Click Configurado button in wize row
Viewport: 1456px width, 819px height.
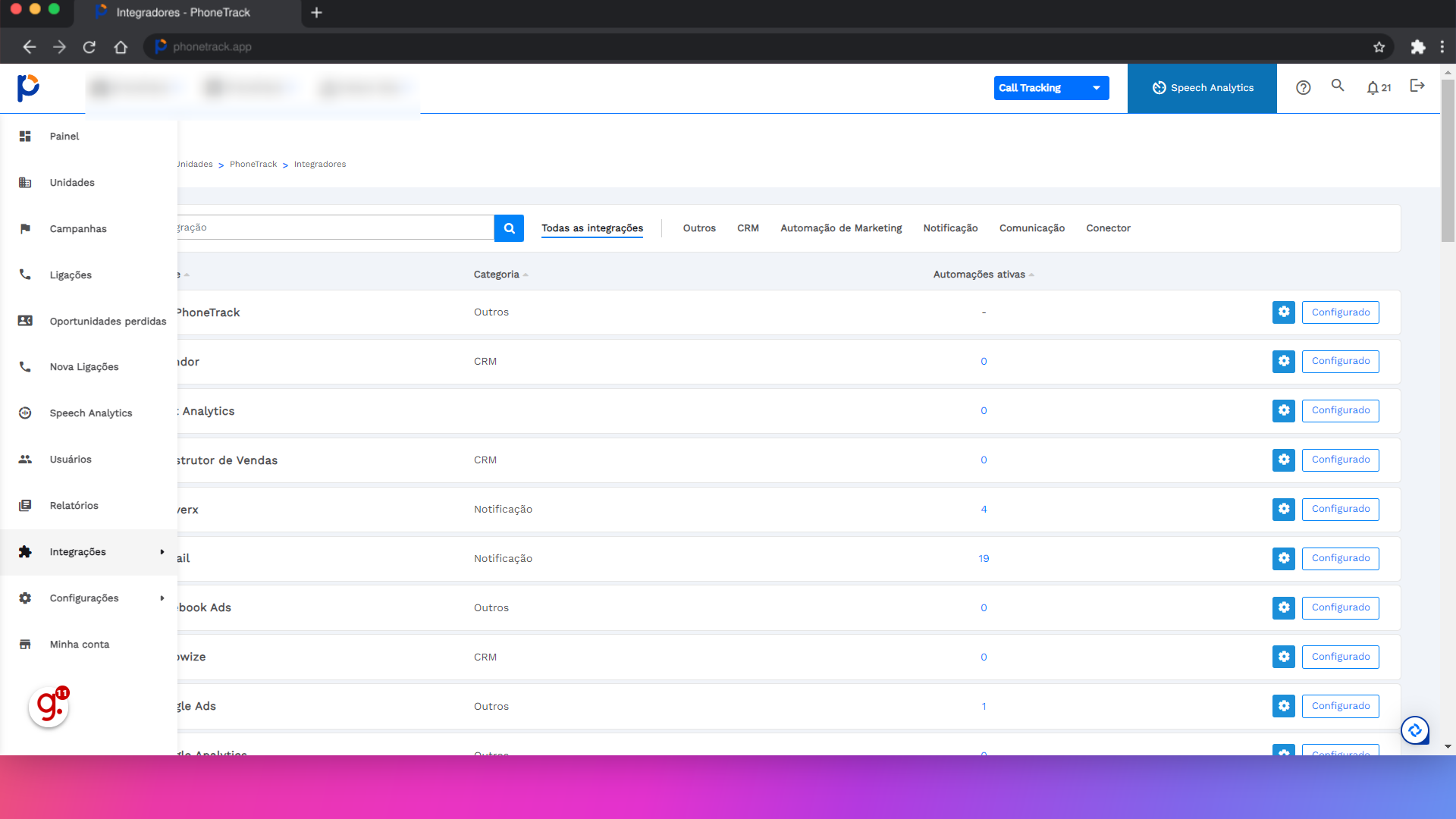pyautogui.click(x=1341, y=657)
